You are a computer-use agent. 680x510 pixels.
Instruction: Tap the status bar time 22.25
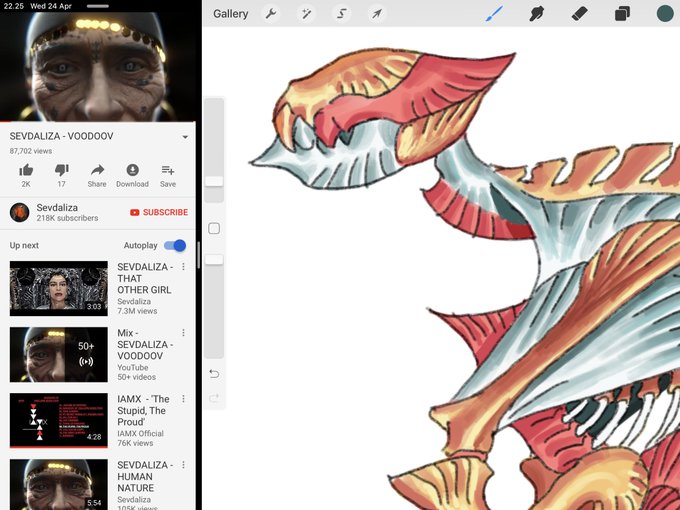pos(13,6)
